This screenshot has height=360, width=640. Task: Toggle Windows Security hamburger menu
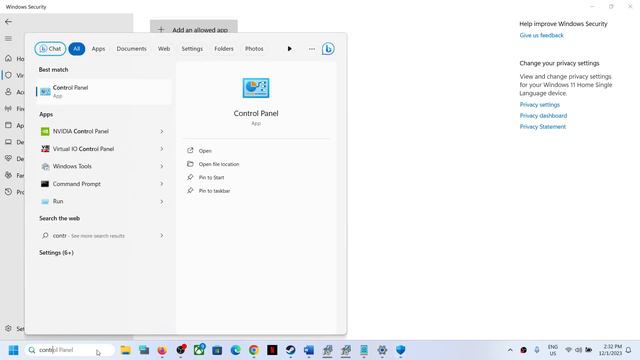(x=9, y=39)
